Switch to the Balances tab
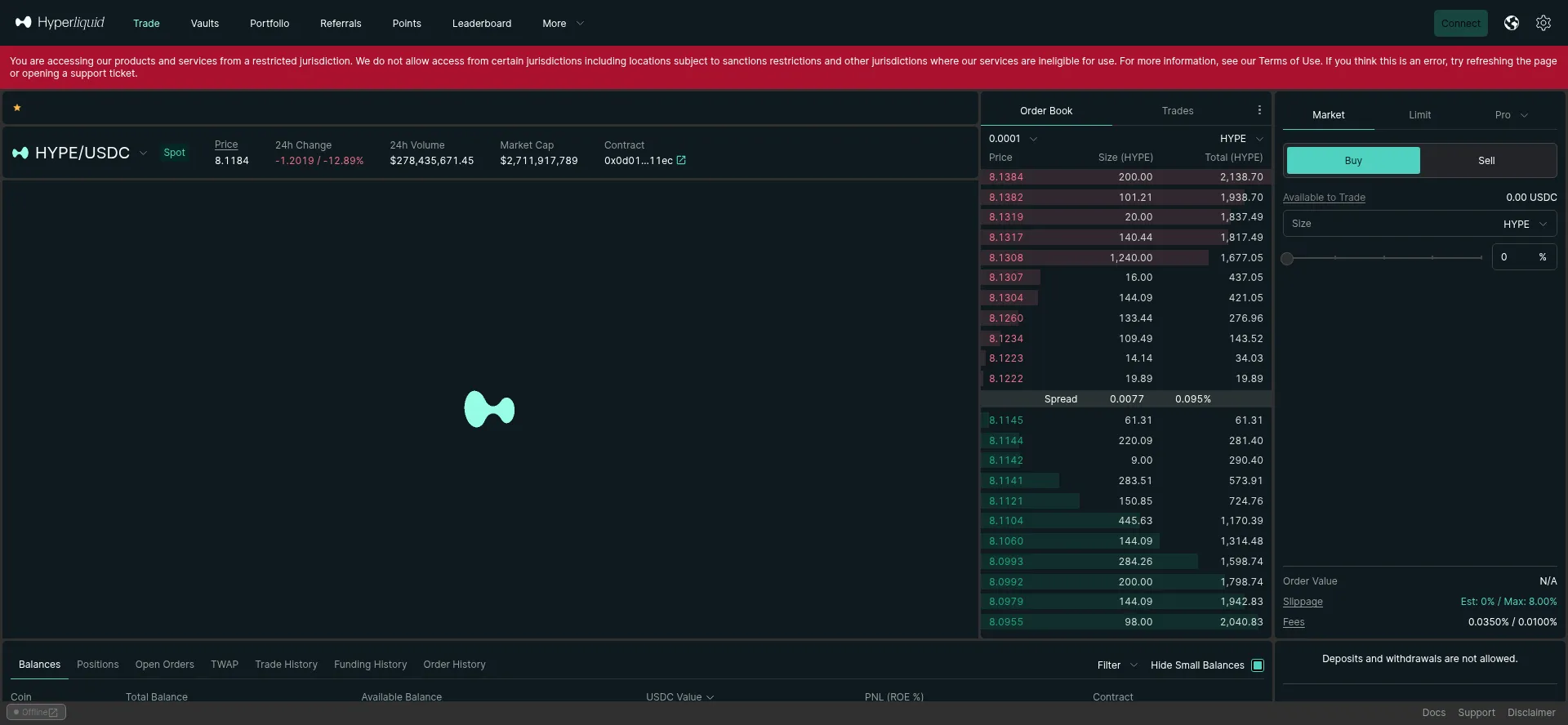 coord(39,665)
